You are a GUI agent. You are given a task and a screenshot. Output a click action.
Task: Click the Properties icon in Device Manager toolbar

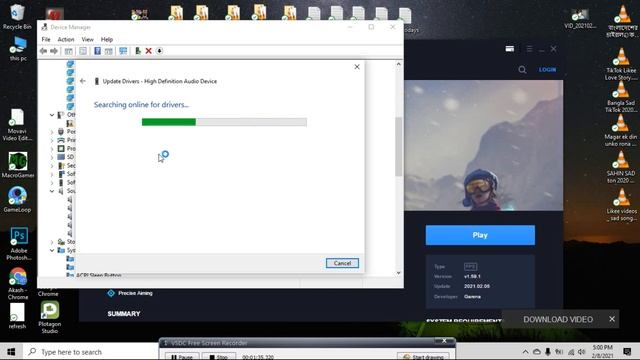pos(83,51)
